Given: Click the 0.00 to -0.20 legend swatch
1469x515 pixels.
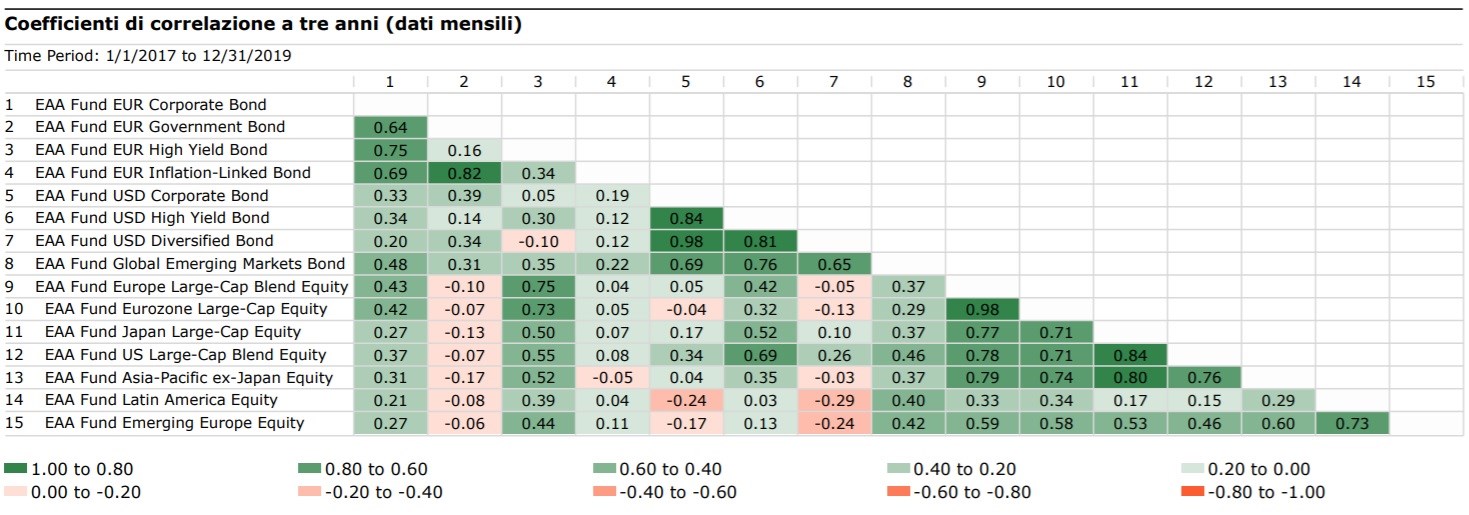Looking at the screenshot, I should (16, 491).
